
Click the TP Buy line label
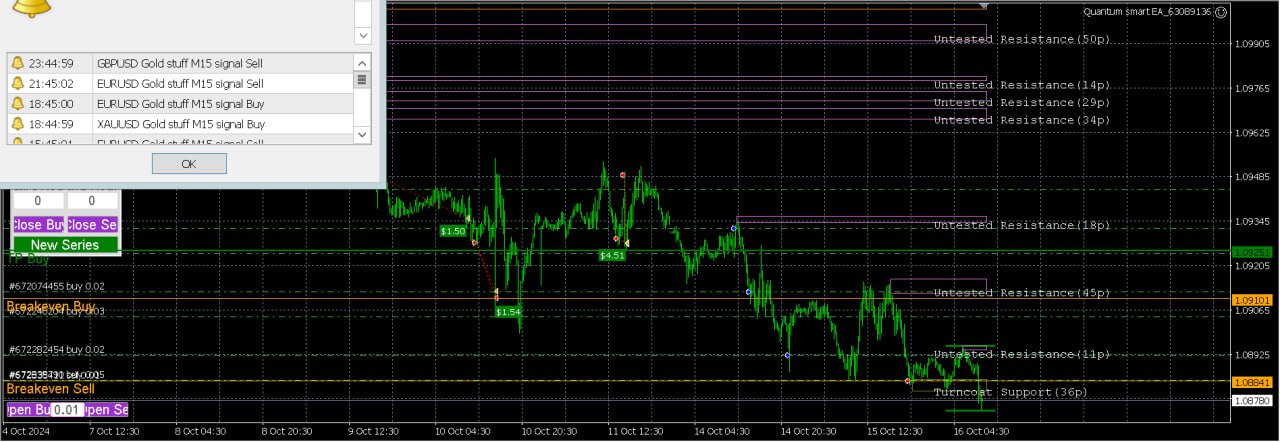tap(28, 259)
